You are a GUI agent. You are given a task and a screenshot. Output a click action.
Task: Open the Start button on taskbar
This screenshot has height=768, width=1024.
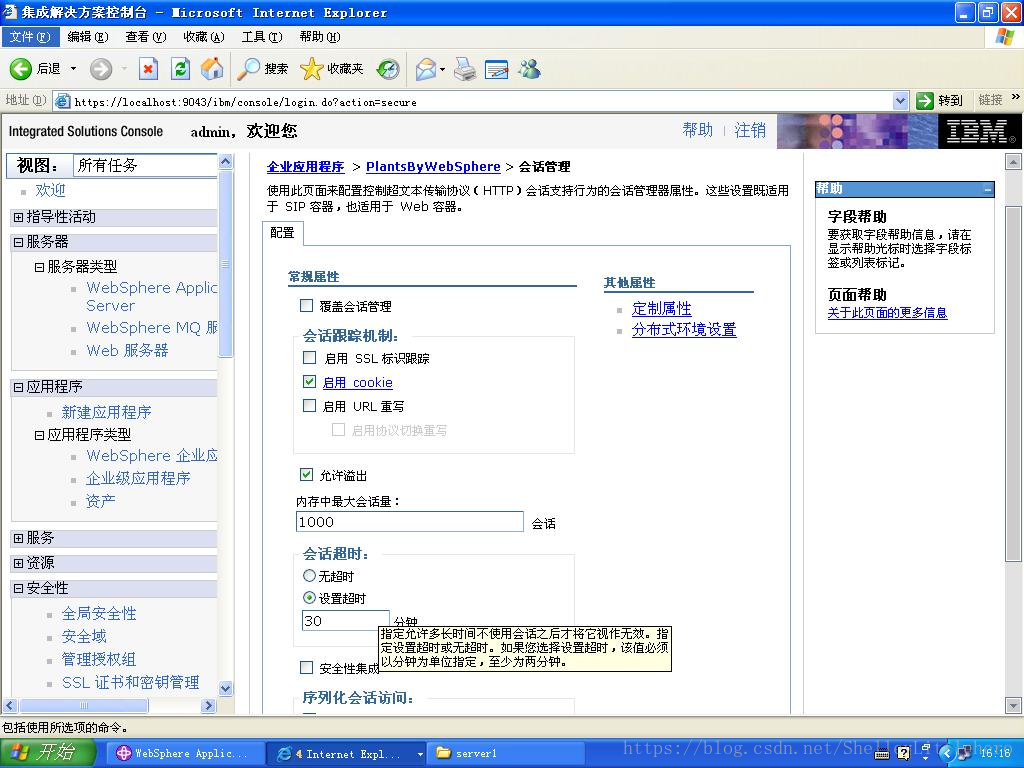[47, 753]
